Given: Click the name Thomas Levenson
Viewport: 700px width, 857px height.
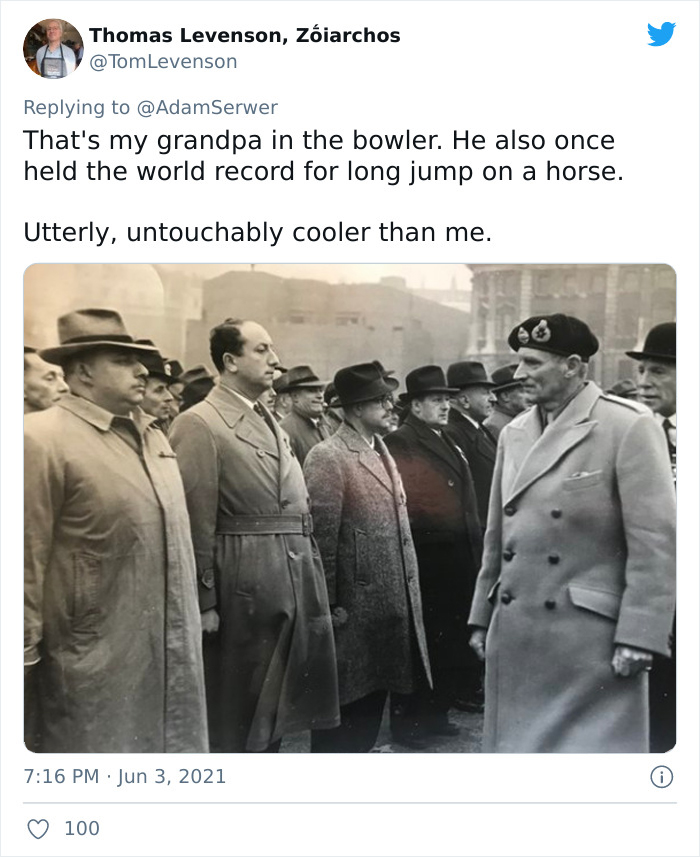Looking at the screenshot, I should [167, 34].
